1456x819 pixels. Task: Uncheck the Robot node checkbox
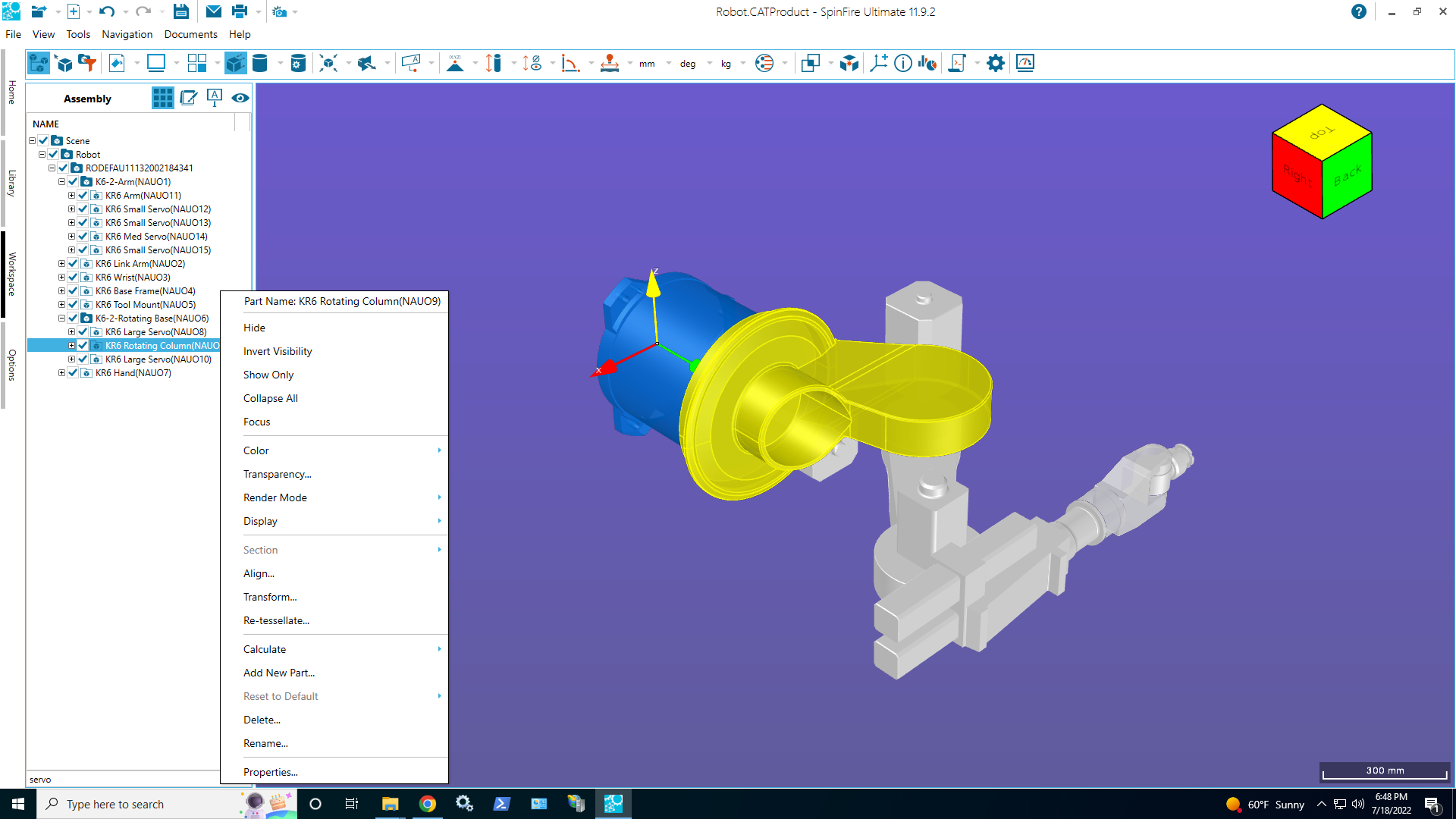54,154
